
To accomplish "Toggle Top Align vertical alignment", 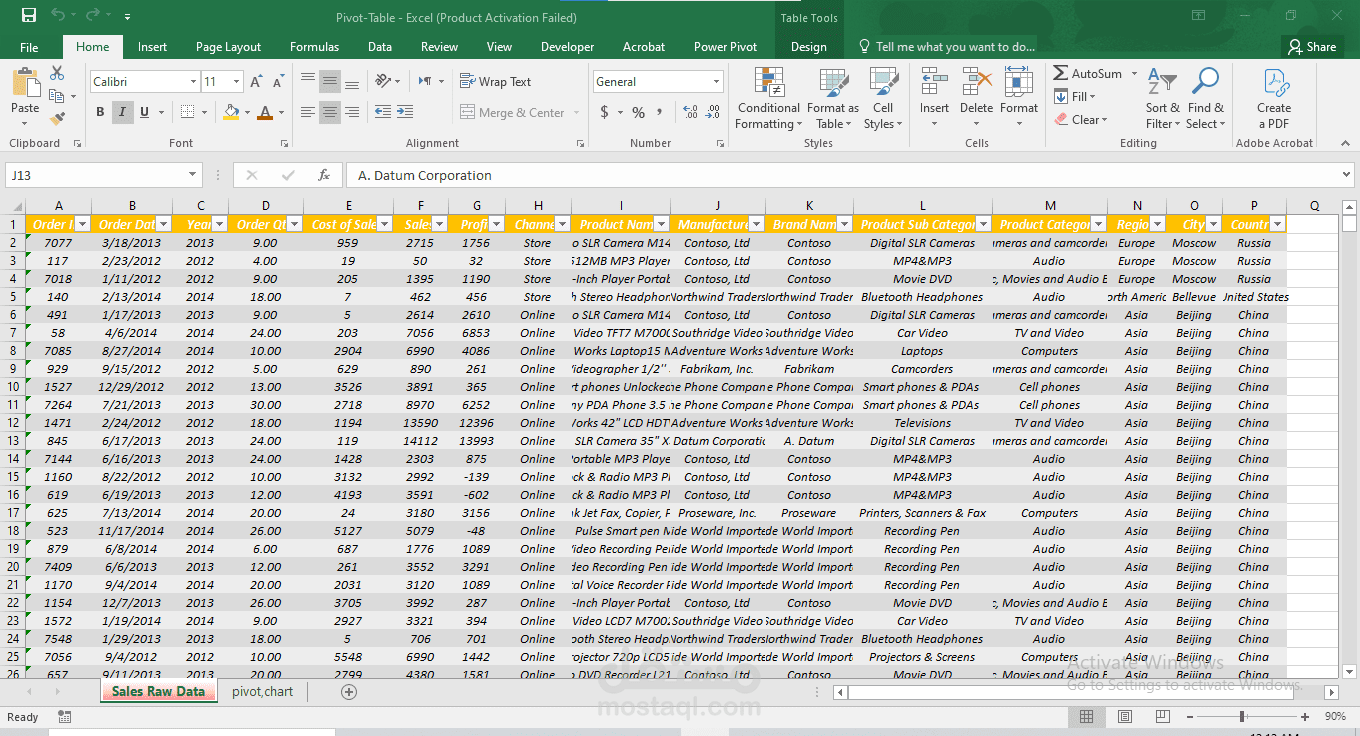I will (x=308, y=81).
